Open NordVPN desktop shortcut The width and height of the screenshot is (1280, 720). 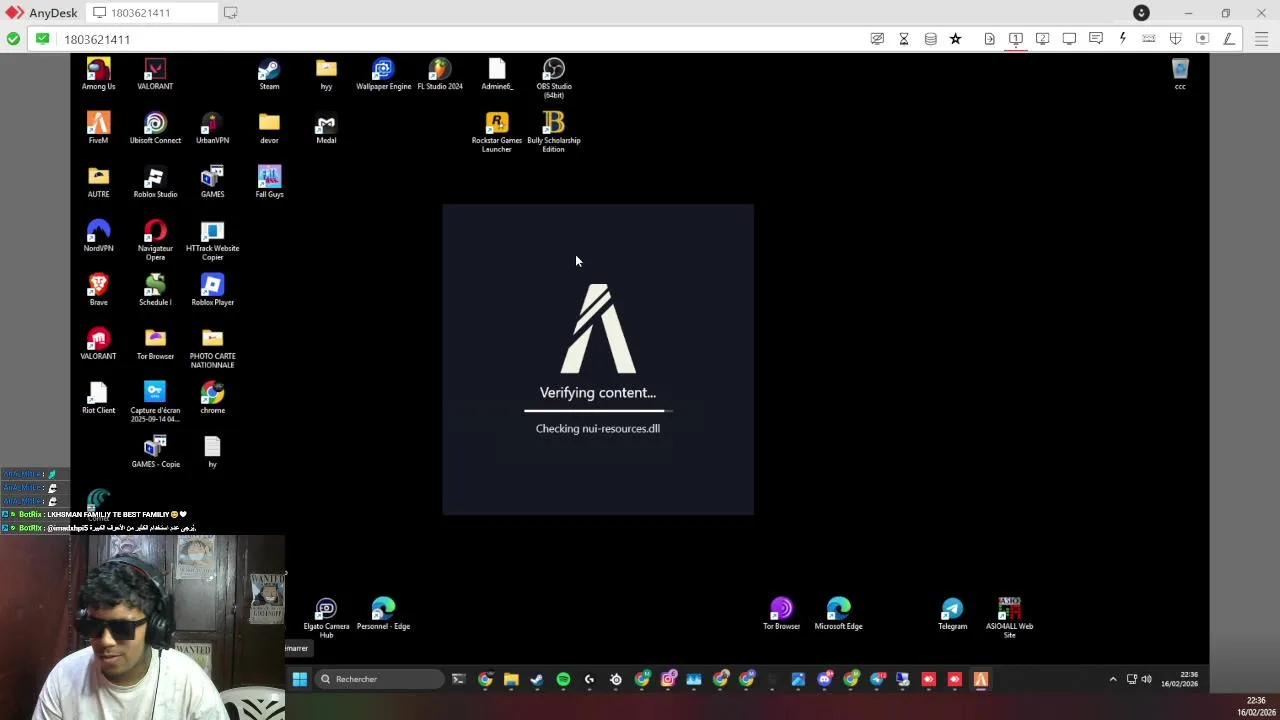pyautogui.click(x=98, y=237)
